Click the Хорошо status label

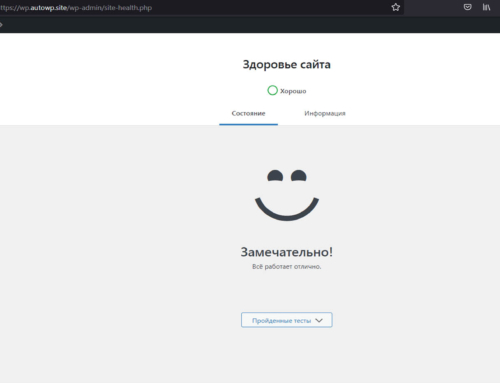tap(293, 91)
